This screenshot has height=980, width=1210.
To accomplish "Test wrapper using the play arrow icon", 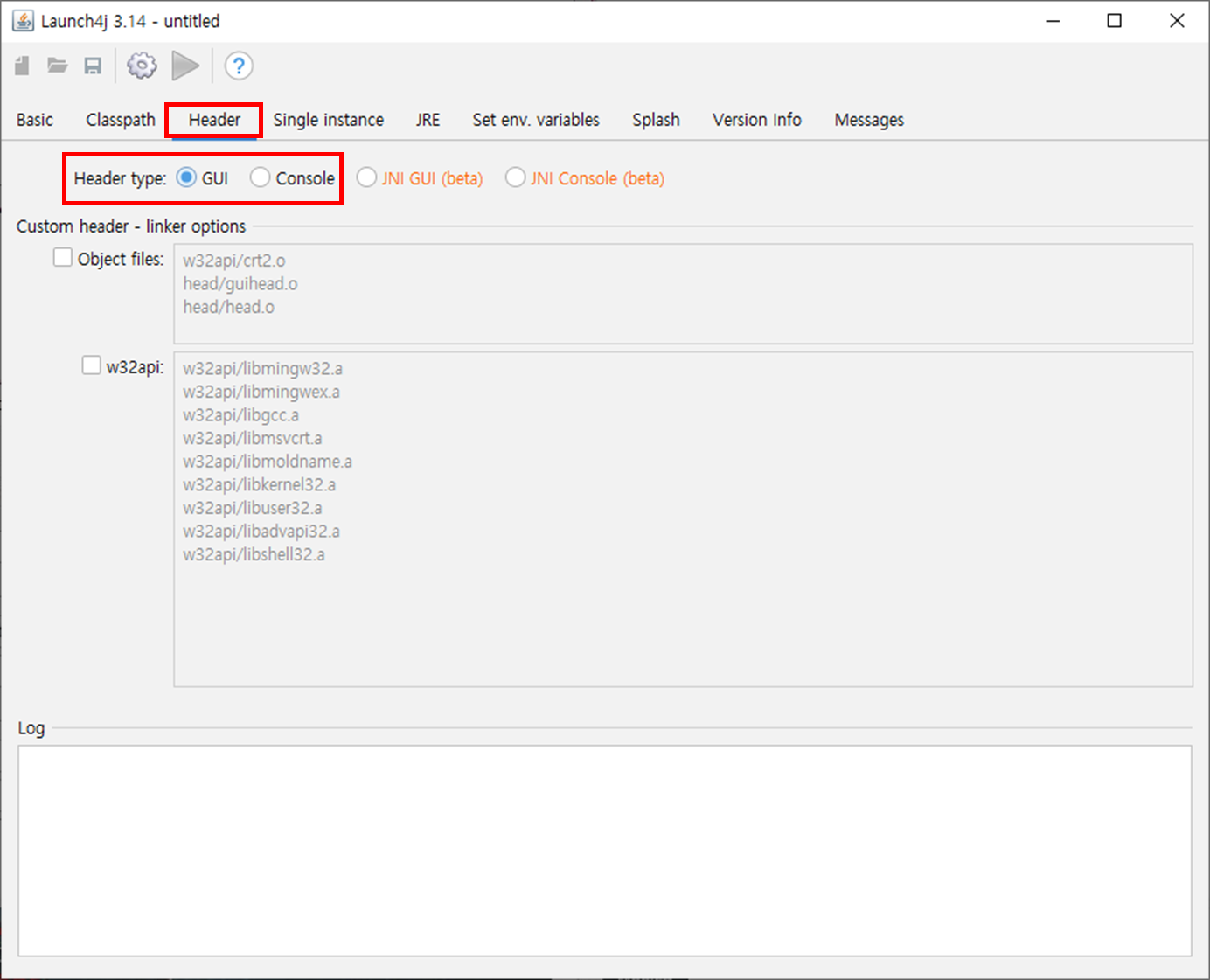I will (185, 66).
